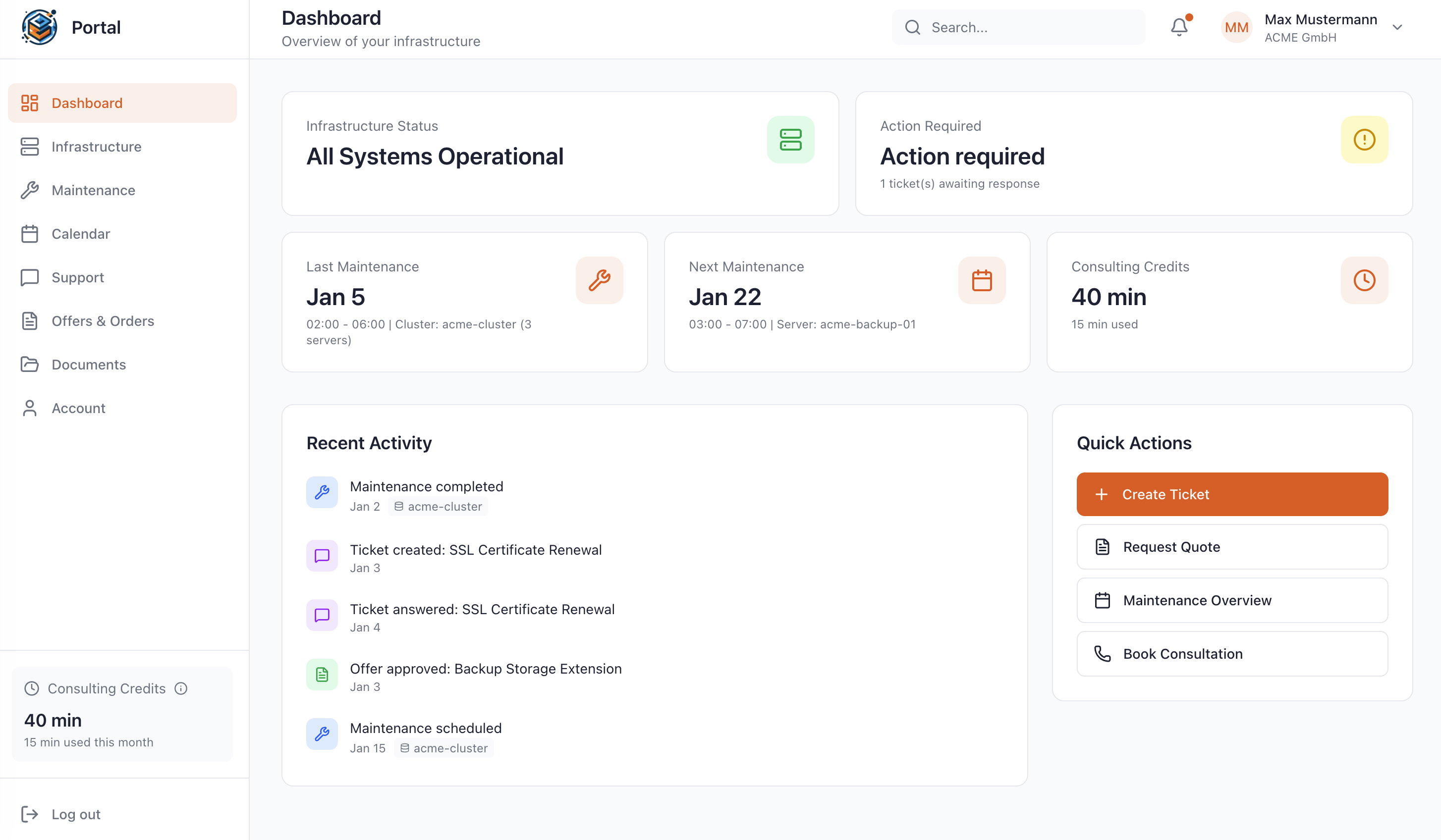Click the Consulting Credits info icon
Viewport: 1441px width, 840px height.
click(181, 688)
